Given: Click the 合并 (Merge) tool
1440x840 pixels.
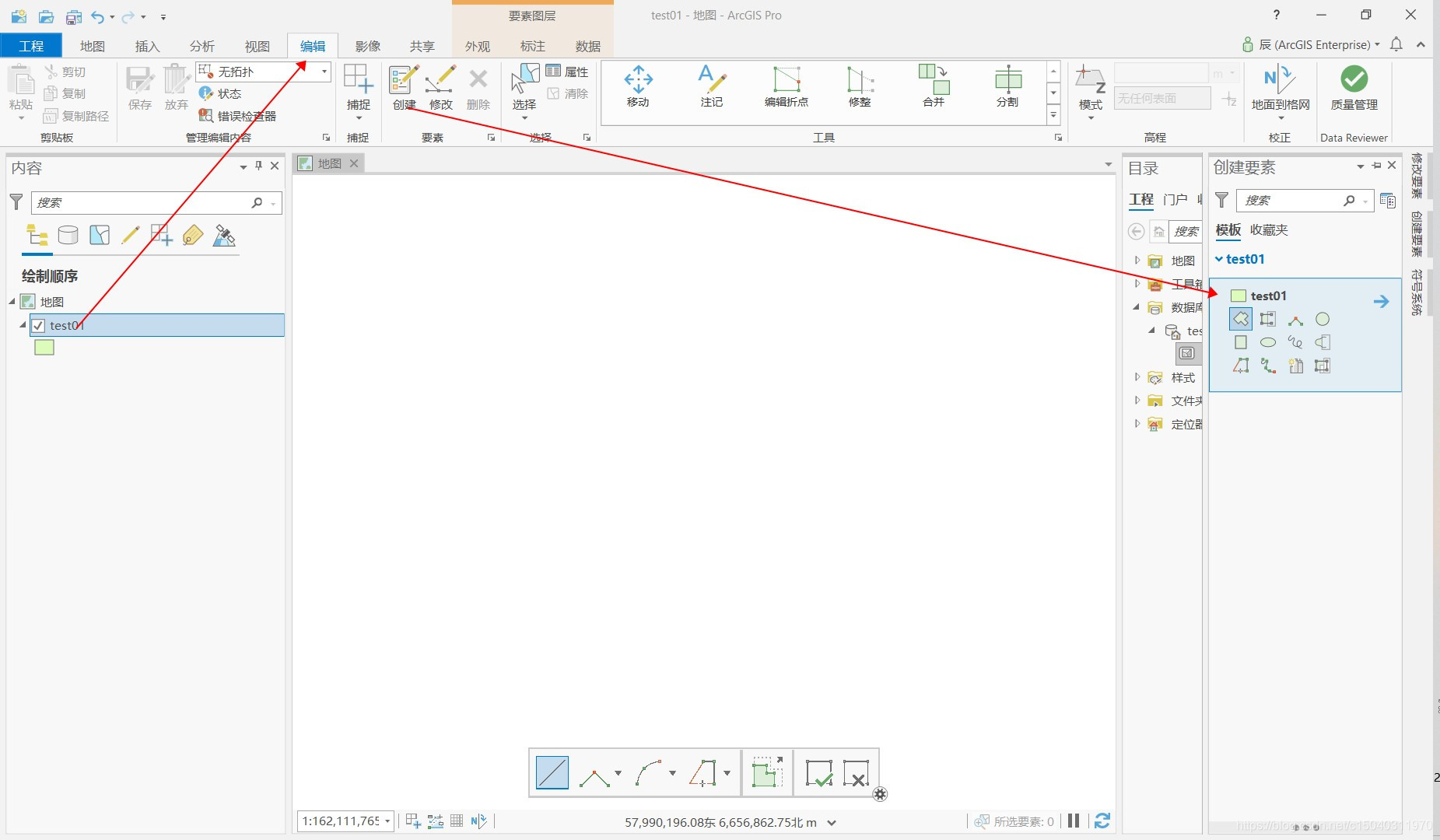Looking at the screenshot, I should [x=934, y=87].
